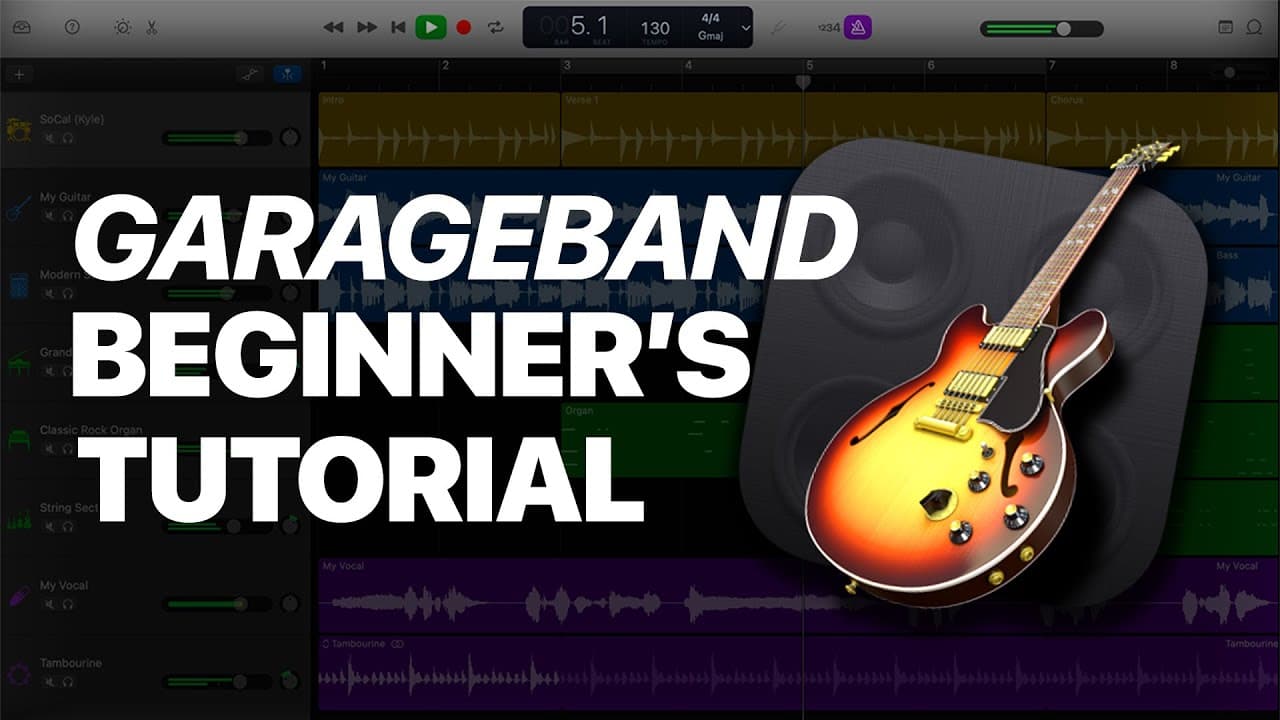Screen dimensions: 1280x720
Task: Adjust the Tambourine volume slider
Action: click(217, 682)
